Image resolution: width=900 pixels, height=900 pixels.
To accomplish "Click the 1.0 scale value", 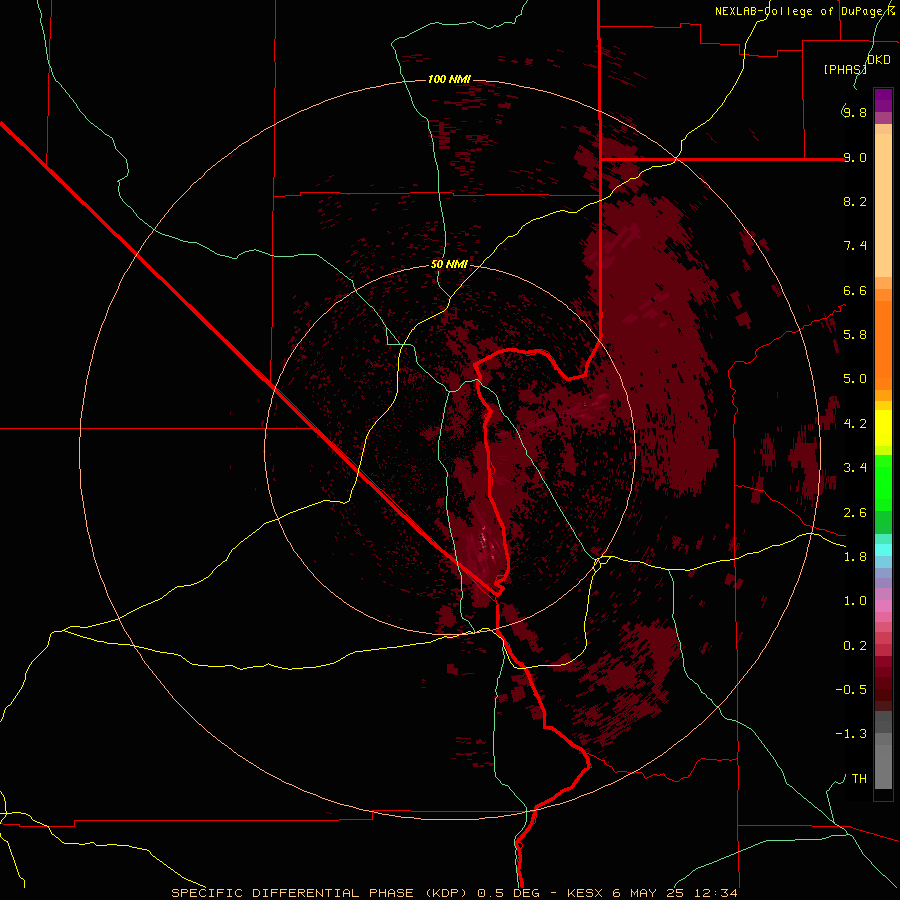I will pos(855,601).
